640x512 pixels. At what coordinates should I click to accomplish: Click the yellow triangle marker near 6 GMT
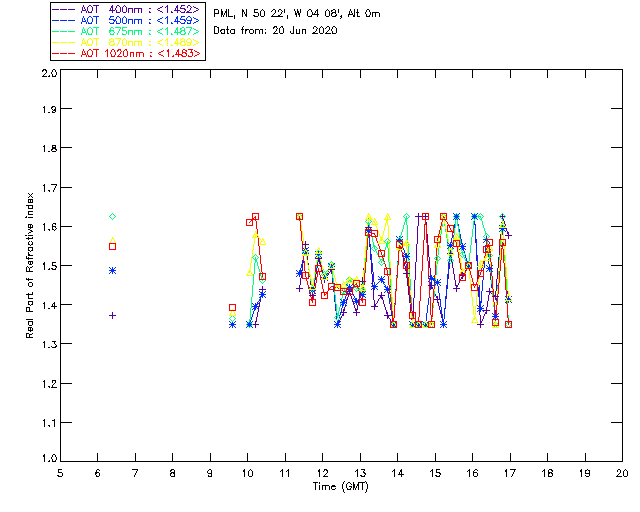113,240
